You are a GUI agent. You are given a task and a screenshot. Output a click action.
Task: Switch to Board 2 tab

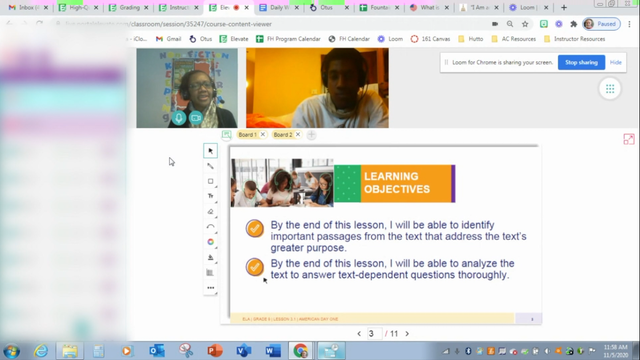(x=283, y=135)
